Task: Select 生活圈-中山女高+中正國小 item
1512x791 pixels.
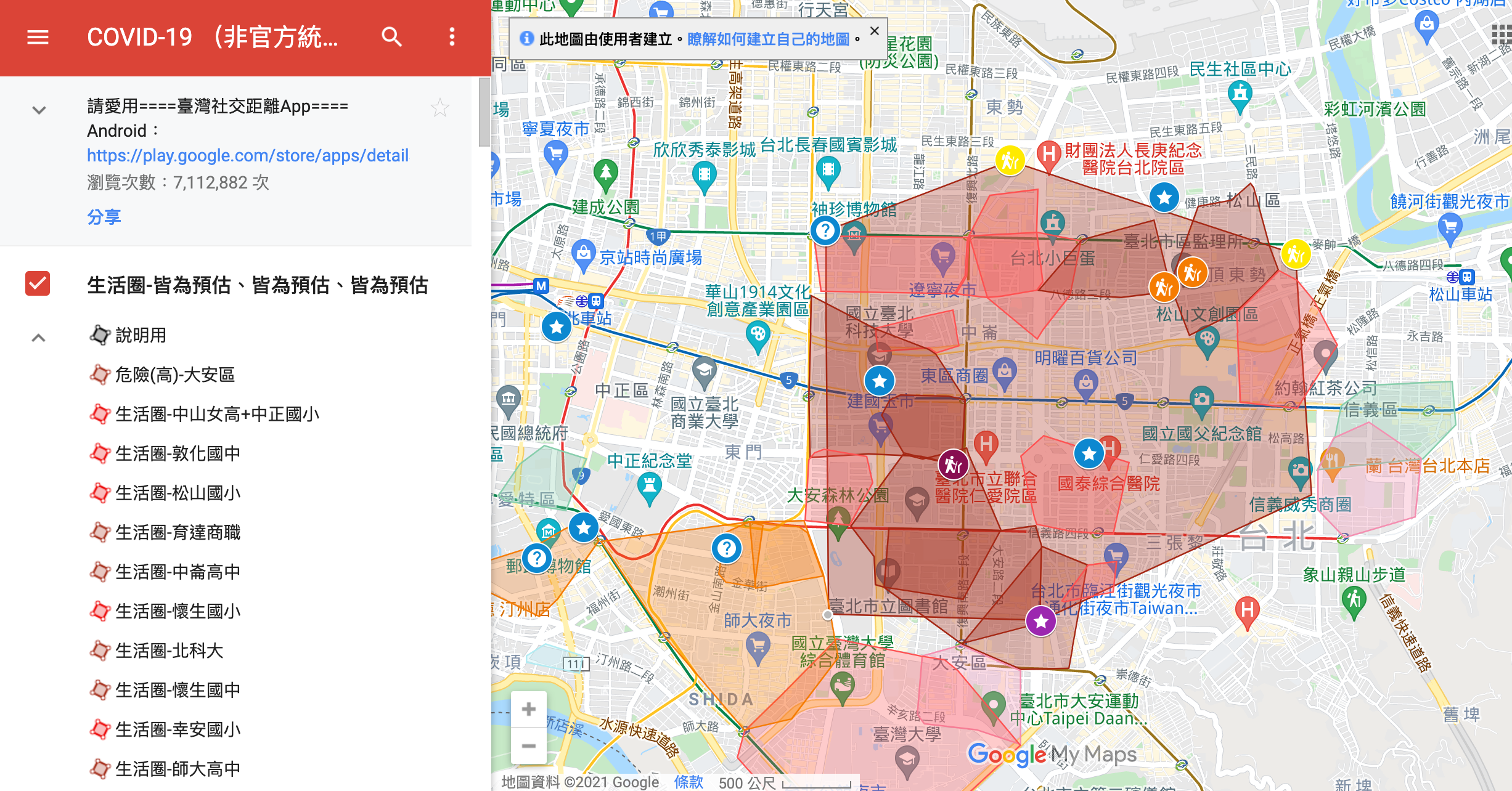Action: click(x=218, y=414)
